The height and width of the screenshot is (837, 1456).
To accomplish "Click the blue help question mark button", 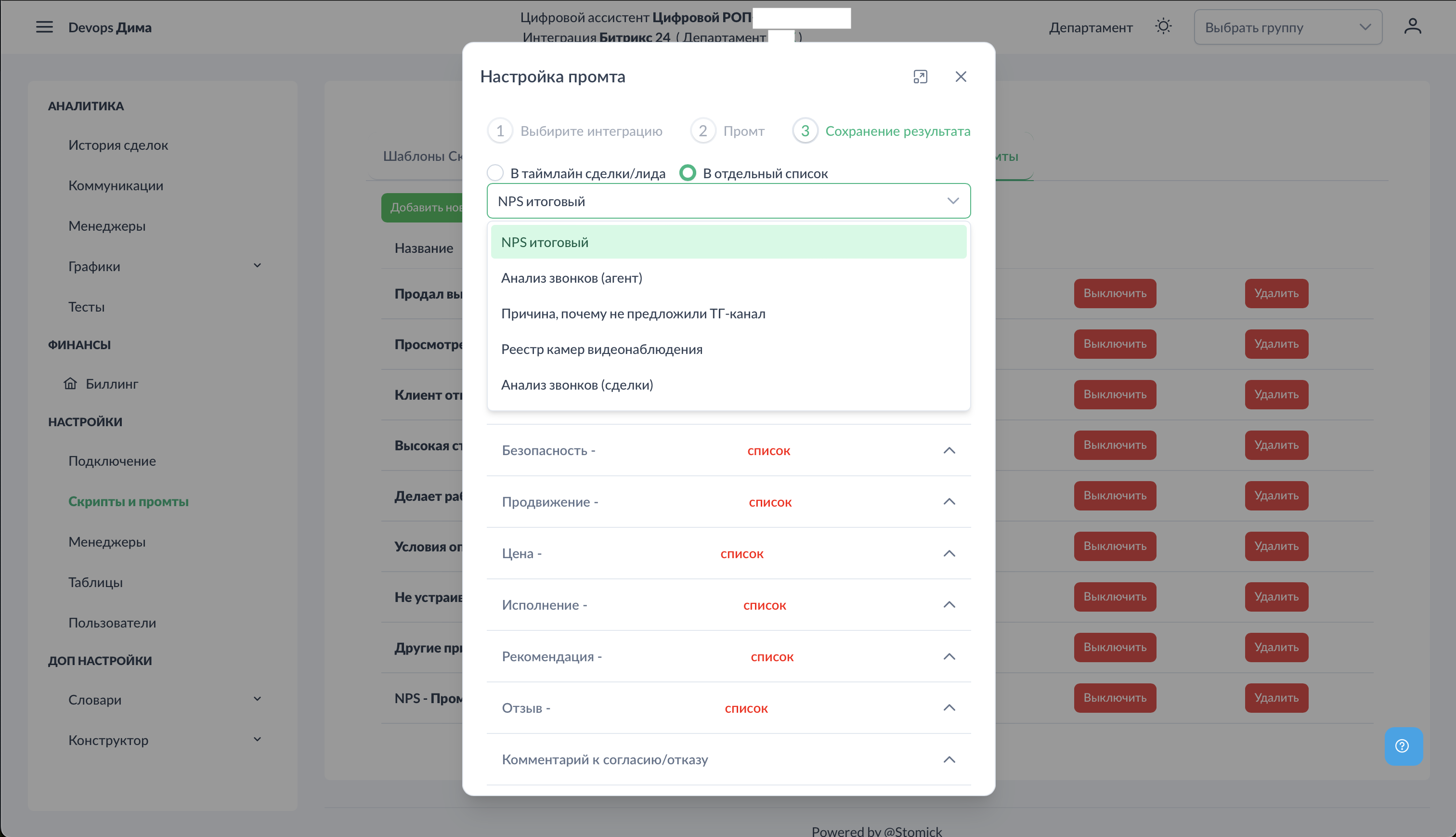I will (1403, 746).
